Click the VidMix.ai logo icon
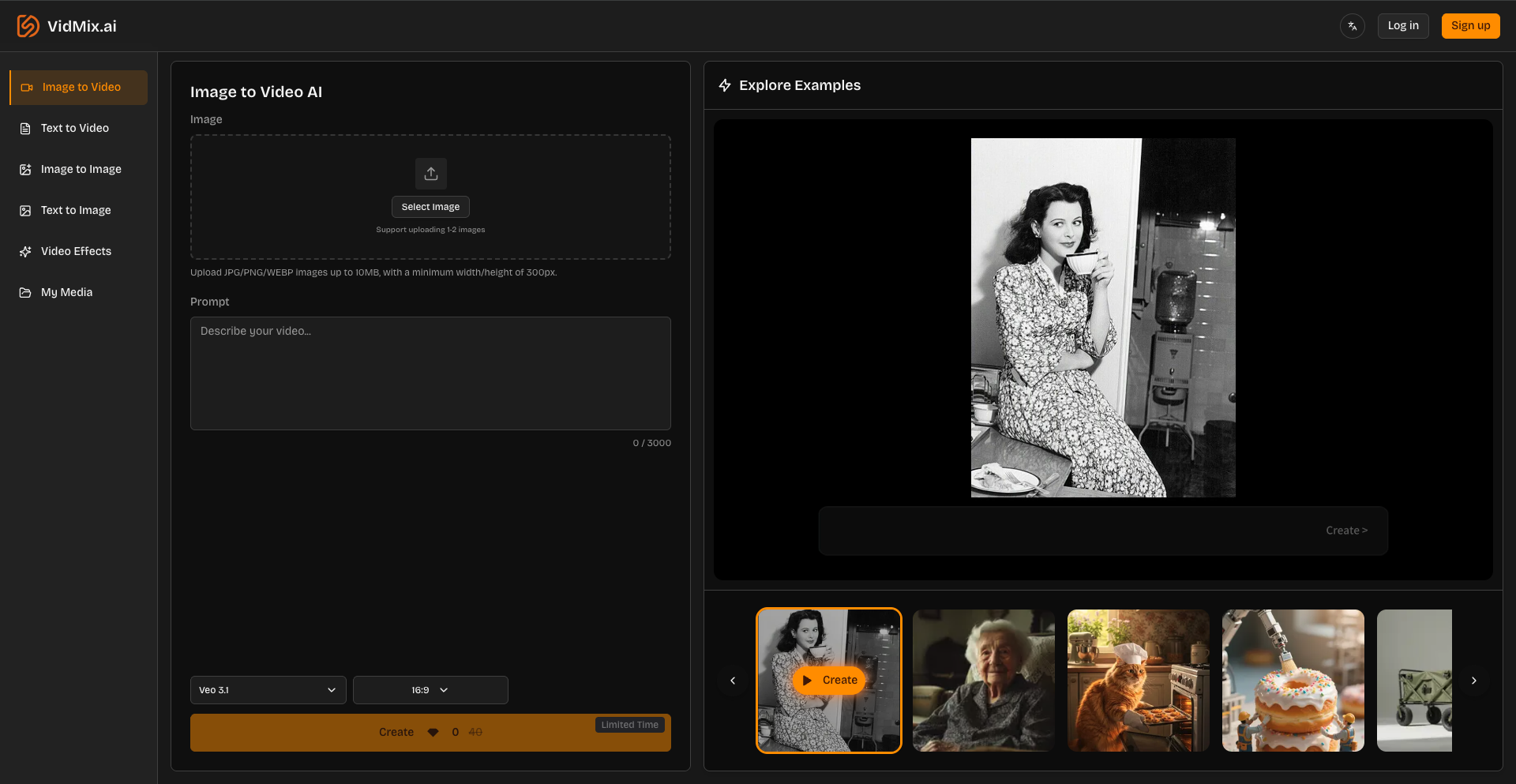 pyautogui.click(x=26, y=25)
